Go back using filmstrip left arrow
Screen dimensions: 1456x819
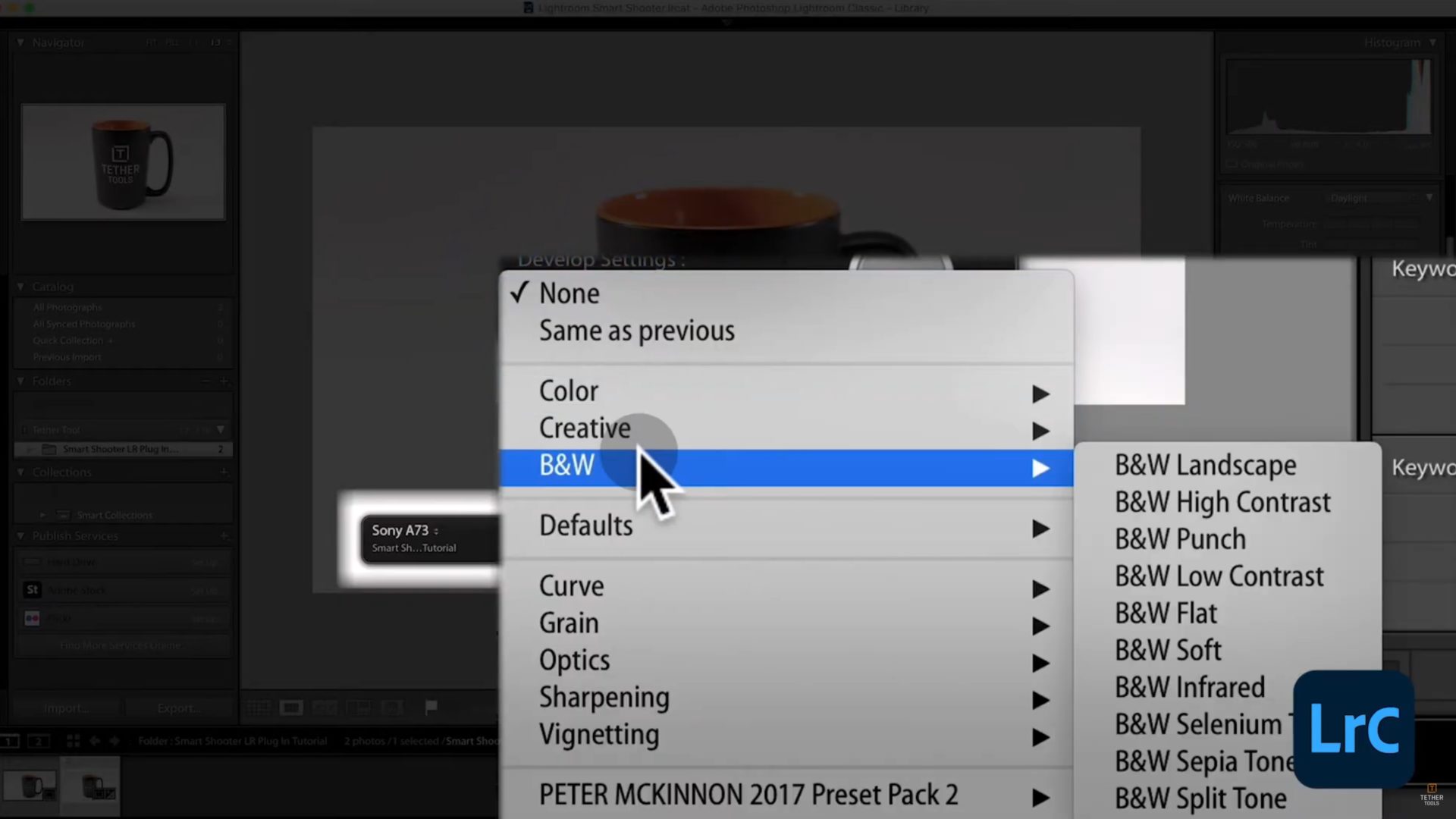click(95, 741)
